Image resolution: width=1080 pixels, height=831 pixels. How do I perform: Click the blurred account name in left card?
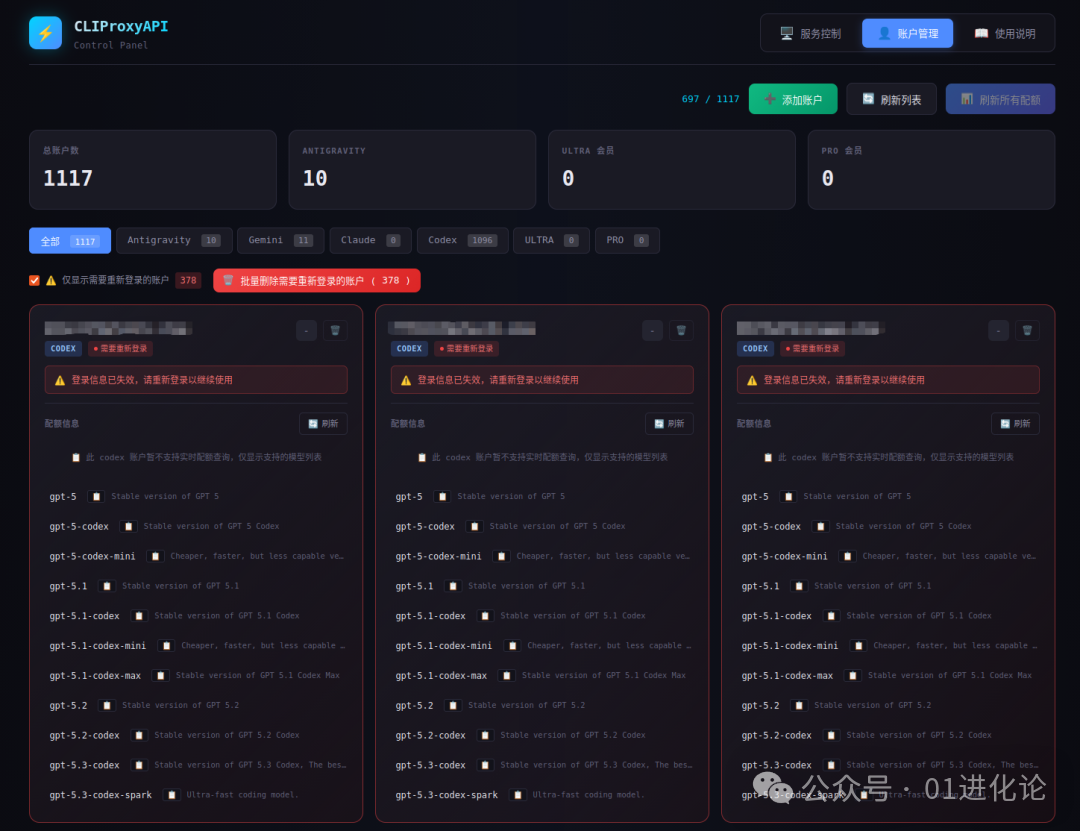pos(118,328)
